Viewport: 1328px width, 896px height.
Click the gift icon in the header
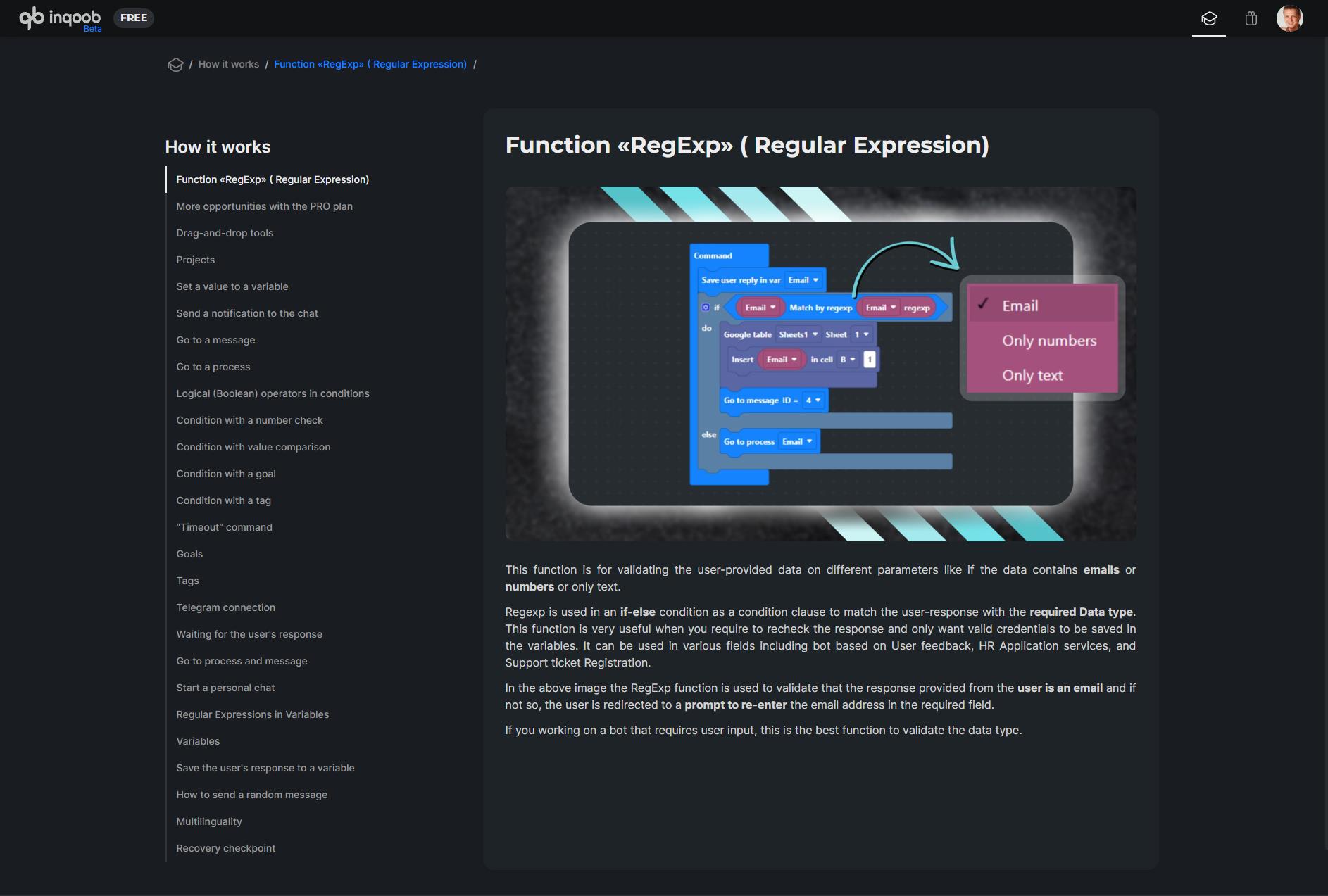click(1251, 18)
